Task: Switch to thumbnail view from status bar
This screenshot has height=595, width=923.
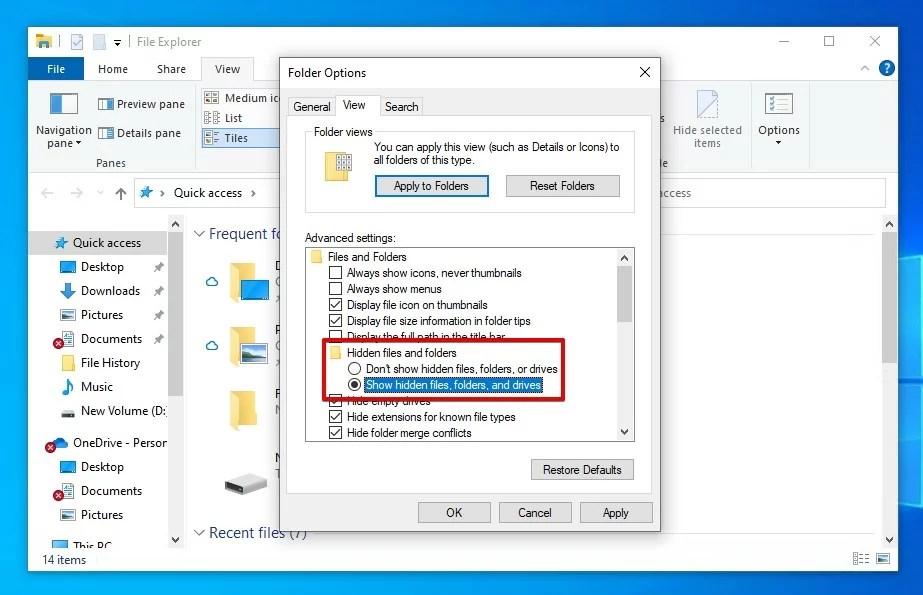Action: (883, 558)
